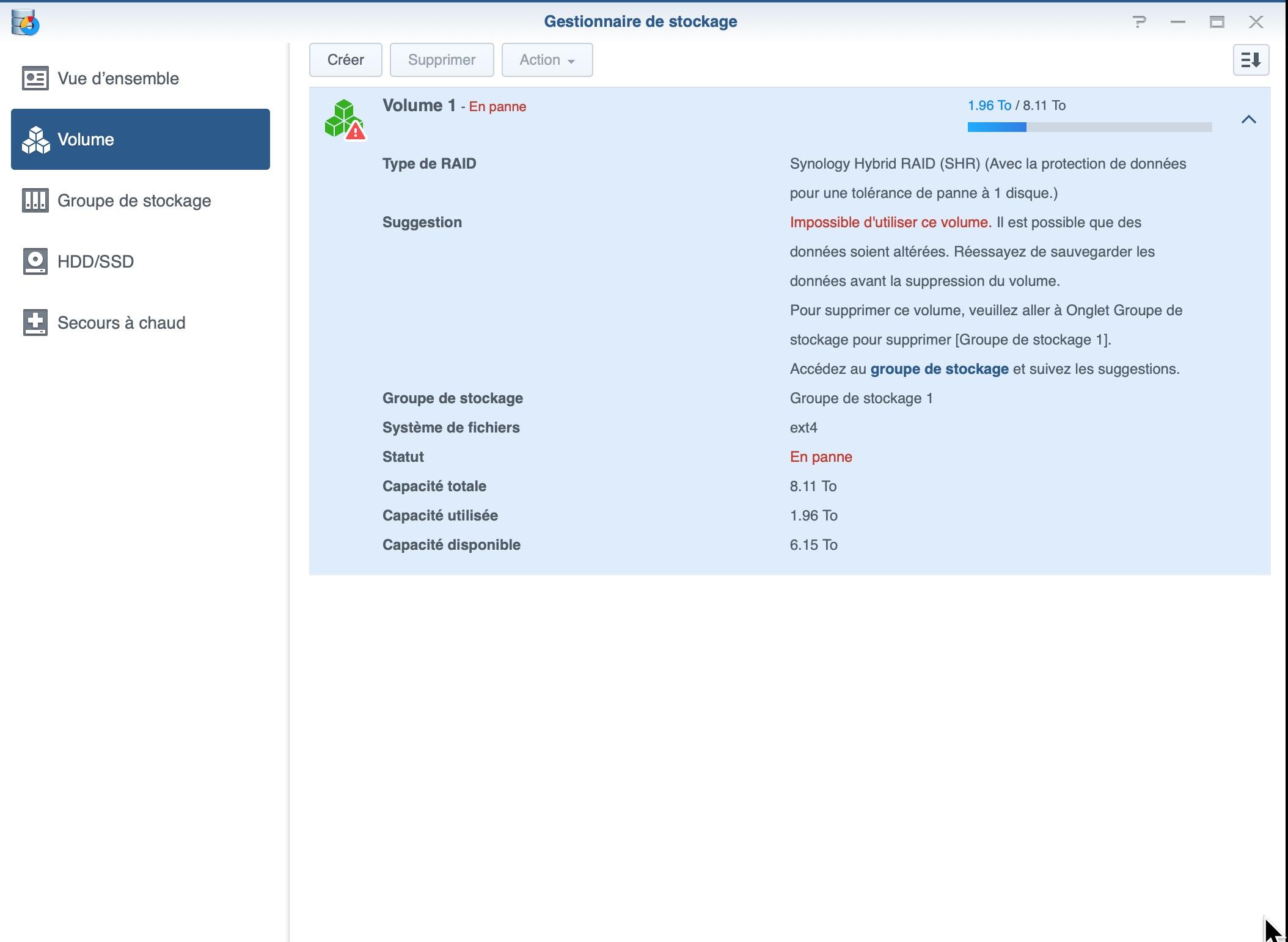Select the Volume cubes sidebar icon

[x=35, y=140]
